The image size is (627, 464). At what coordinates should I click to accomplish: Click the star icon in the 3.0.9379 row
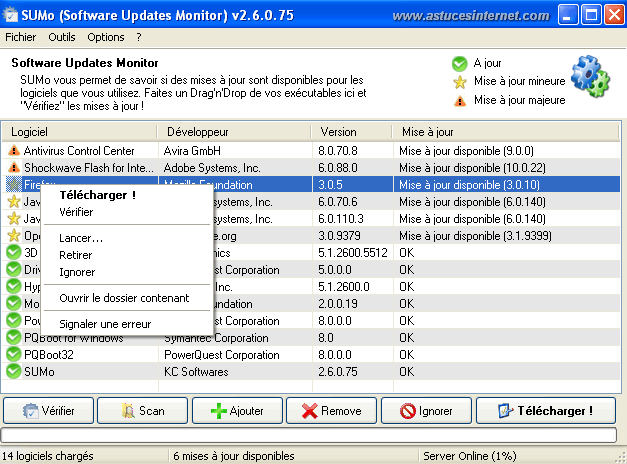[x=14, y=236]
